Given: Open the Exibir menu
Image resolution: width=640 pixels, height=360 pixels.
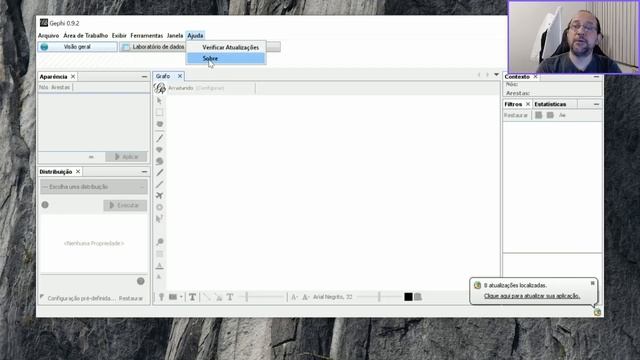Looking at the screenshot, I should [x=119, y=36].
